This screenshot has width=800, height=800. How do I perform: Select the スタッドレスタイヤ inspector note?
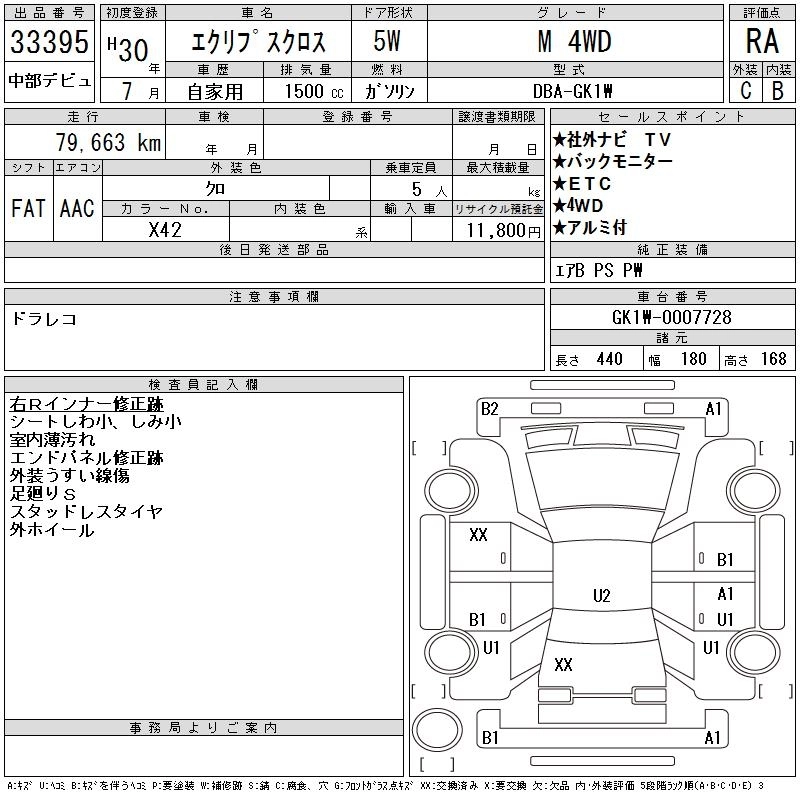(x=86, y=512)
